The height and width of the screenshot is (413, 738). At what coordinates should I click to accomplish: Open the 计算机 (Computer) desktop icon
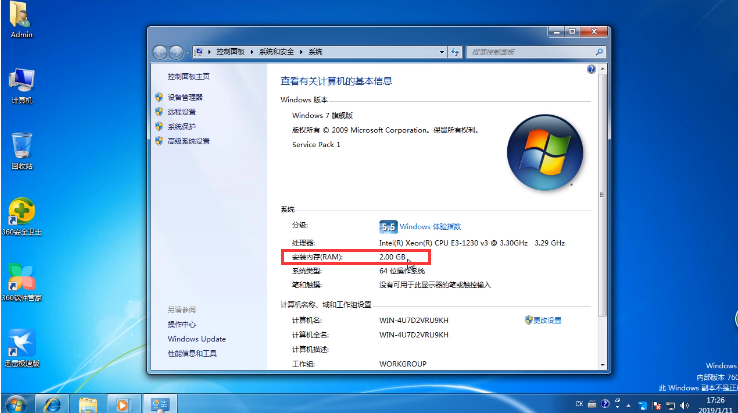point(21,86)
